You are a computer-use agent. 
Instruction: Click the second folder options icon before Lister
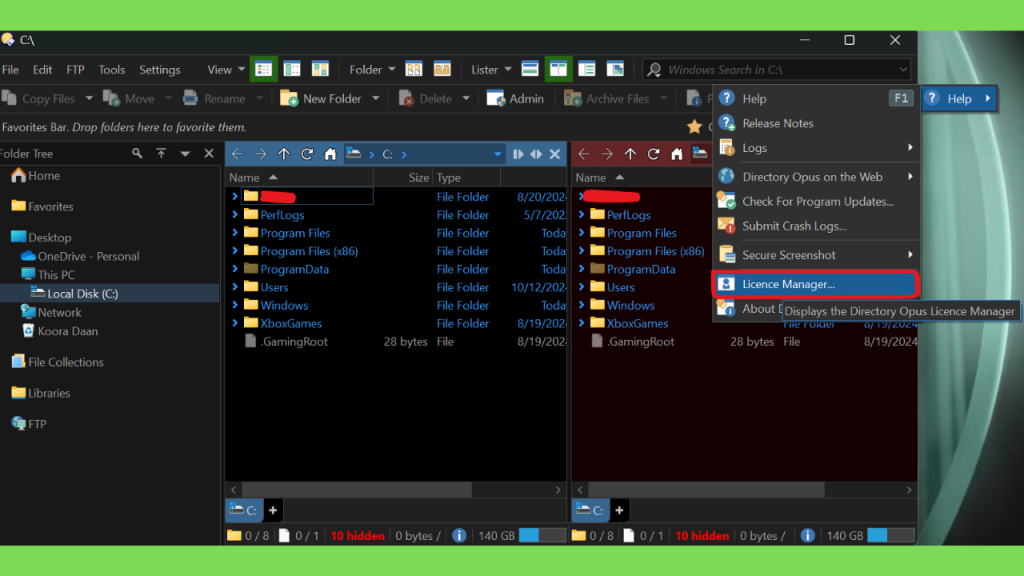click(442, 69)
